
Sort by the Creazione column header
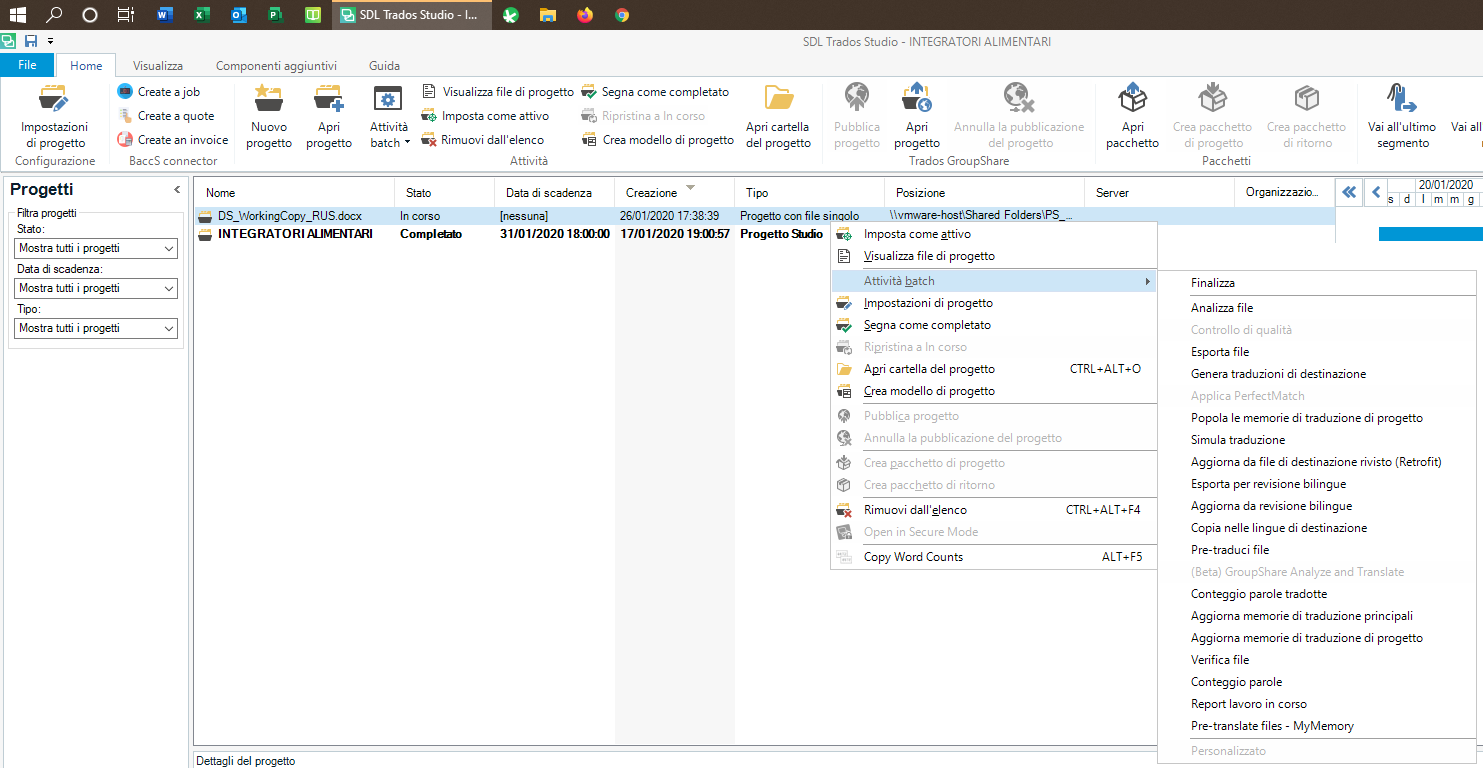674,192
